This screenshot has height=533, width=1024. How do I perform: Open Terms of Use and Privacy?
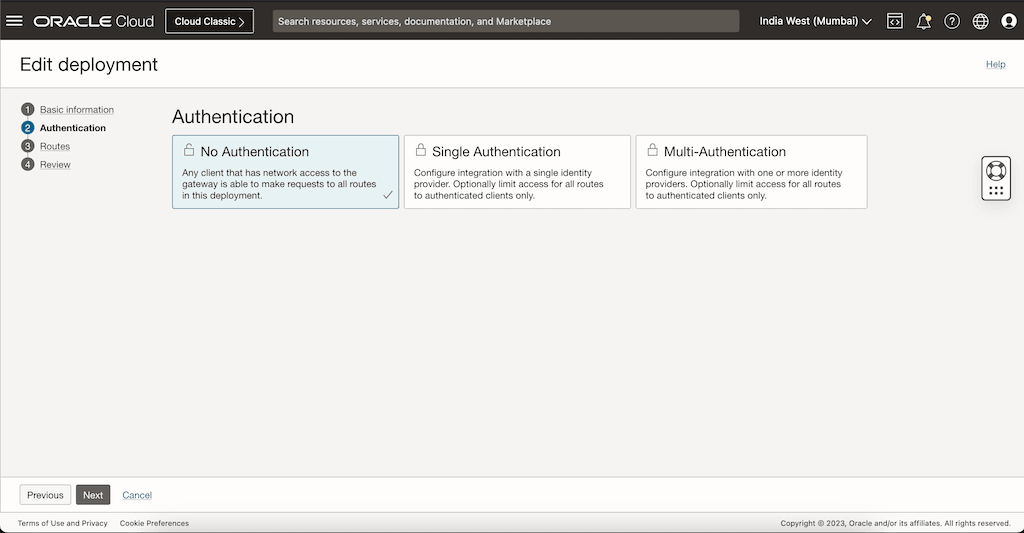tap(63, 523)
